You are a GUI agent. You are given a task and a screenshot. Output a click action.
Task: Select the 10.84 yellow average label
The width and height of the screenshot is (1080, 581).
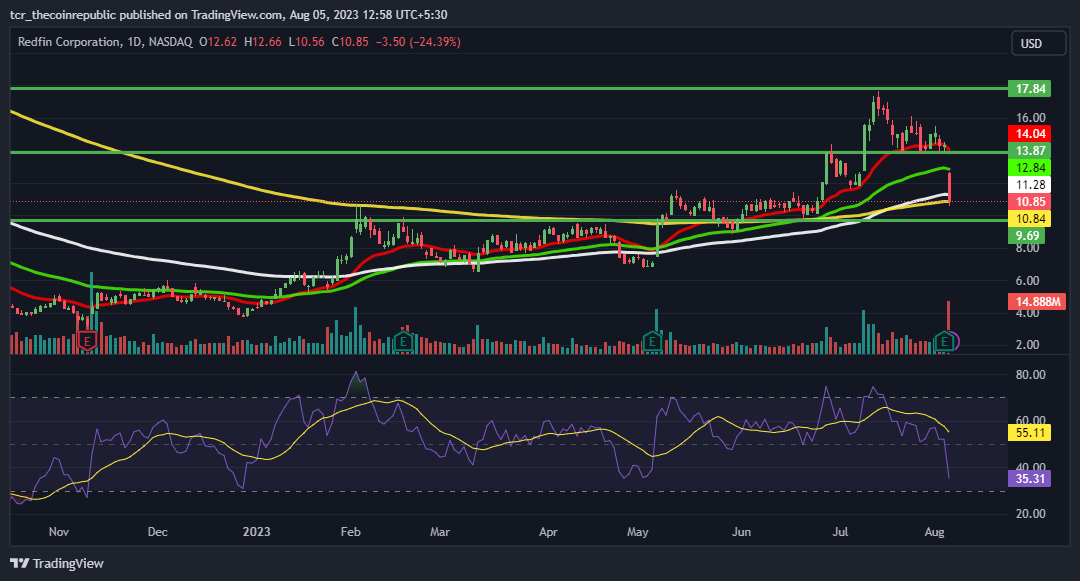(1030, 219)
